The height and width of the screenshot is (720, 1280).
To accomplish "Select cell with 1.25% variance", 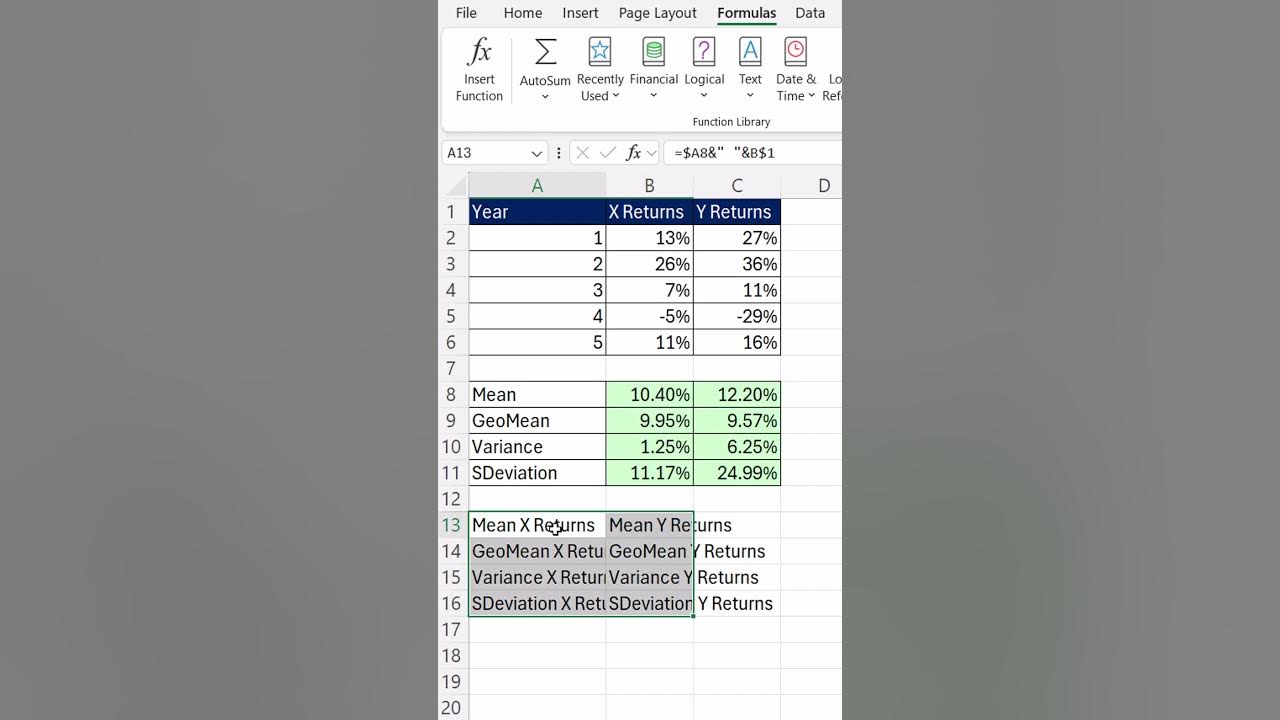I will click(x=649, y=446).
